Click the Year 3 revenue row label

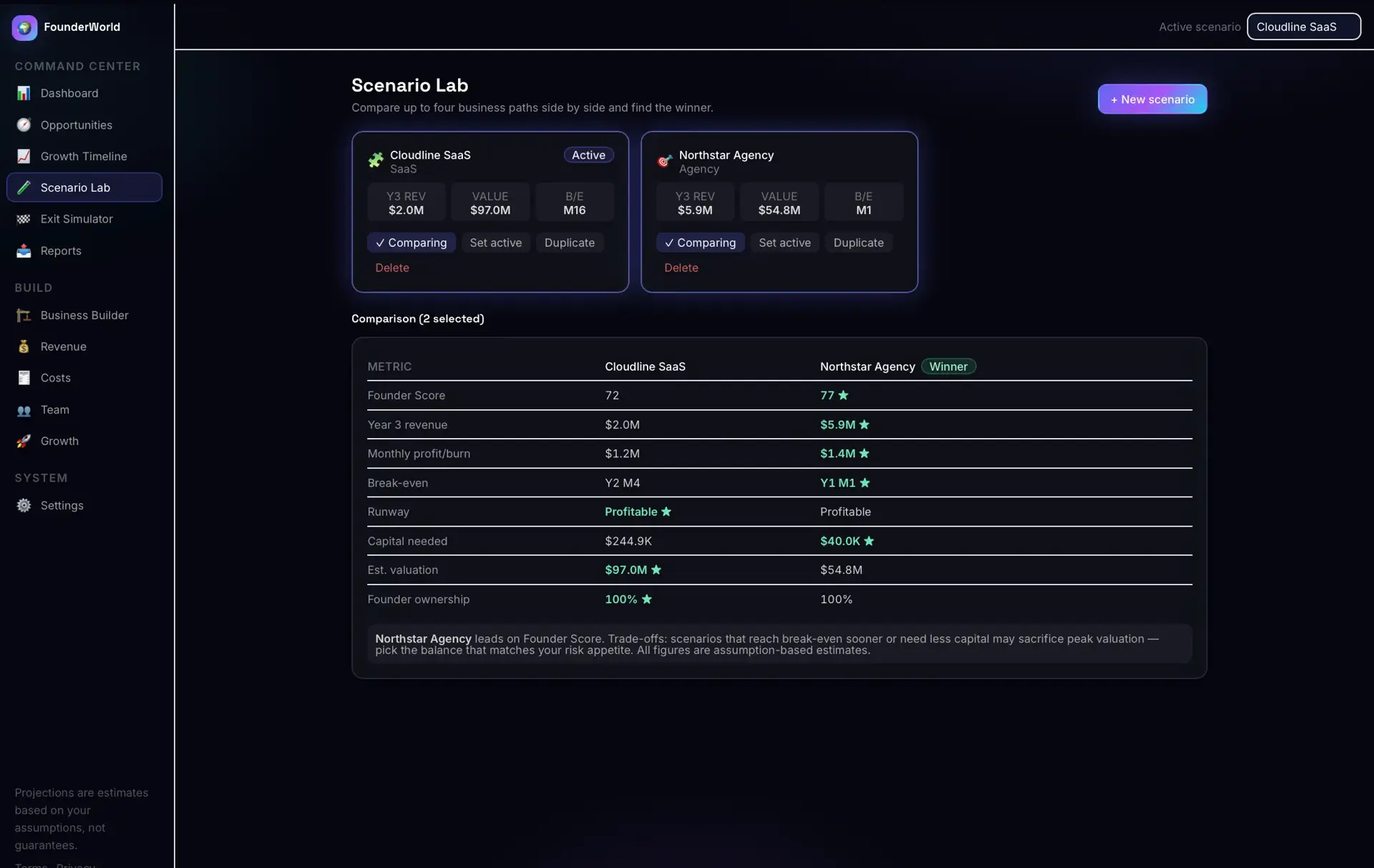[407, 424]
